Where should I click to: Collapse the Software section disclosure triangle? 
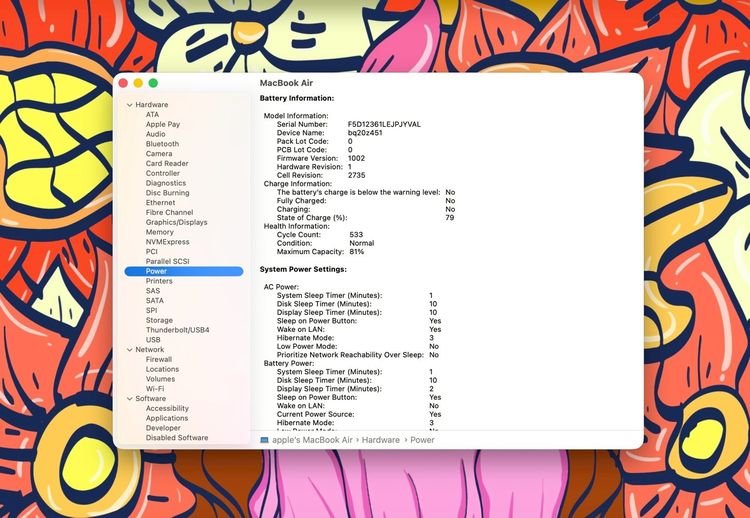click(x=129, y=399)
